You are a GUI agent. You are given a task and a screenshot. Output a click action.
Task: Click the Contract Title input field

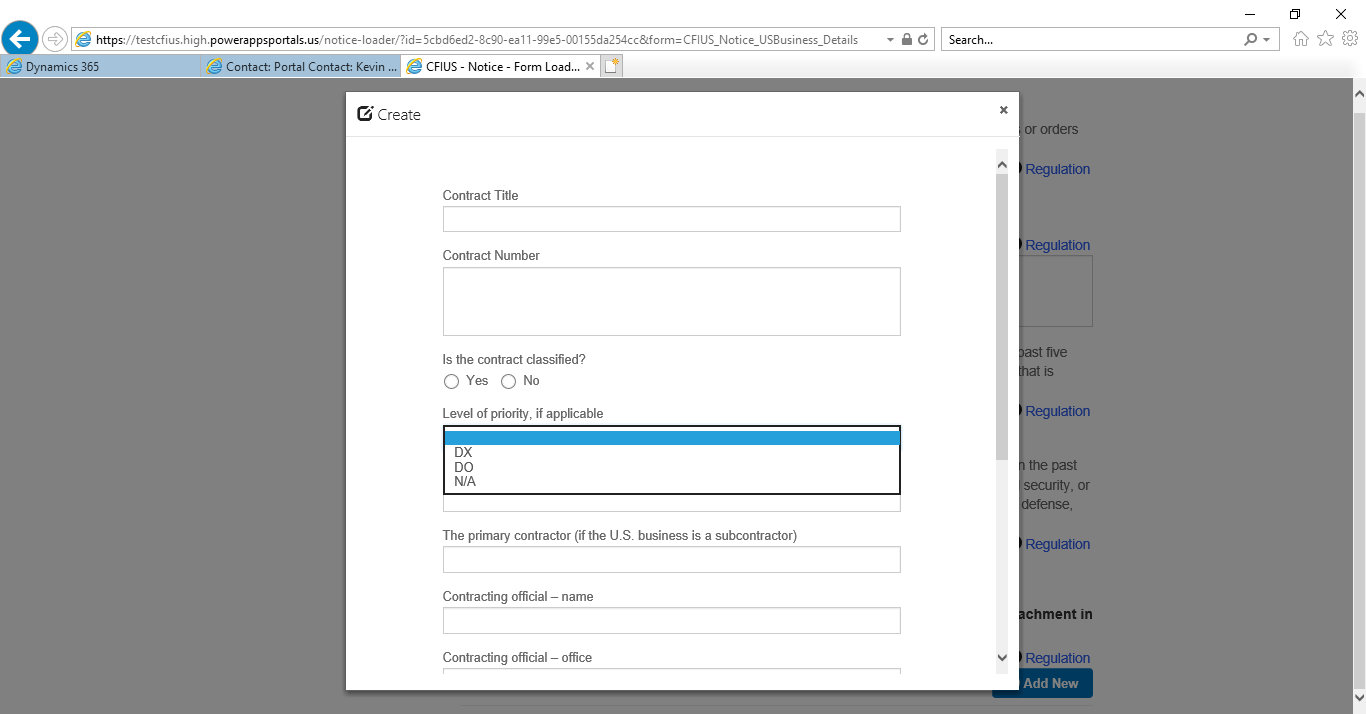pos(671,219)
